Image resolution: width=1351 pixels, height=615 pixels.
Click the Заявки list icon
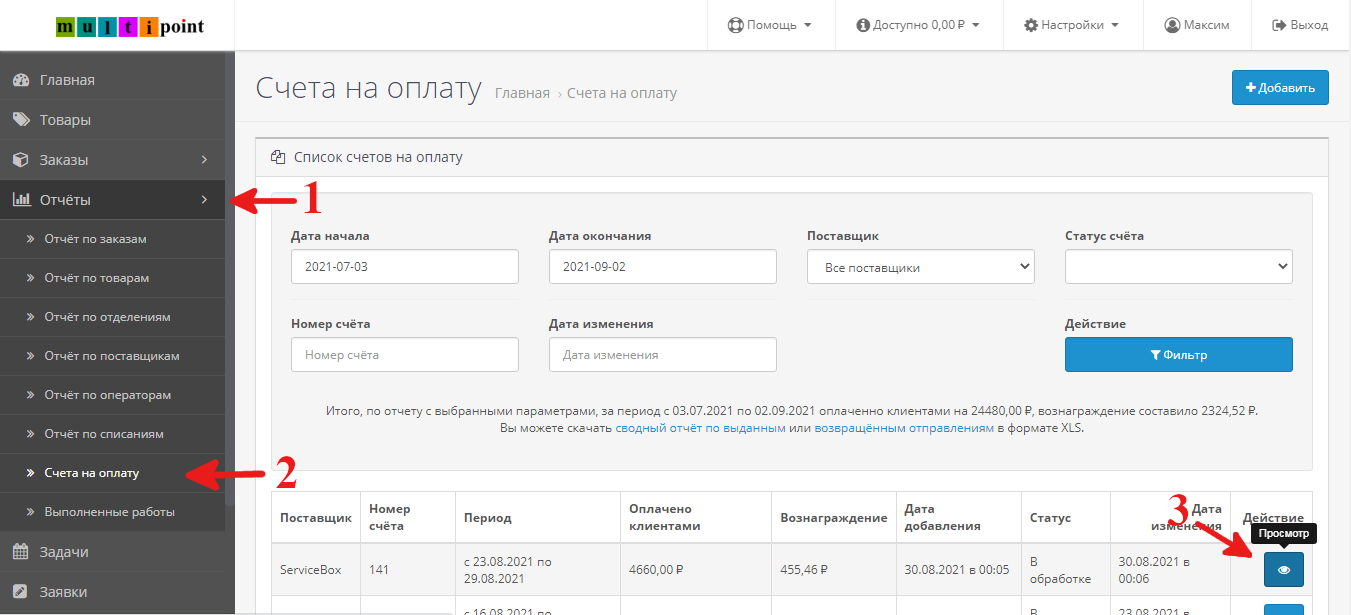pyautogui.click(x=20, y=592)
